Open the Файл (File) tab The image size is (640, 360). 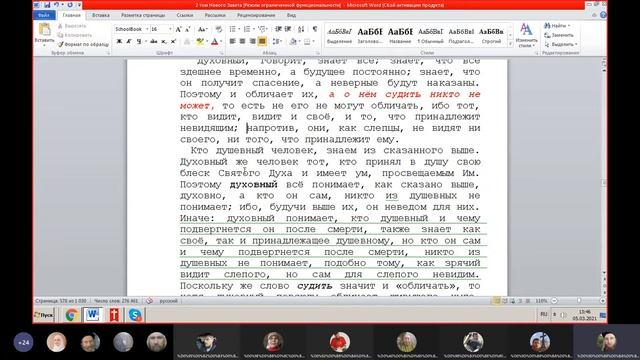coord(44,15)
